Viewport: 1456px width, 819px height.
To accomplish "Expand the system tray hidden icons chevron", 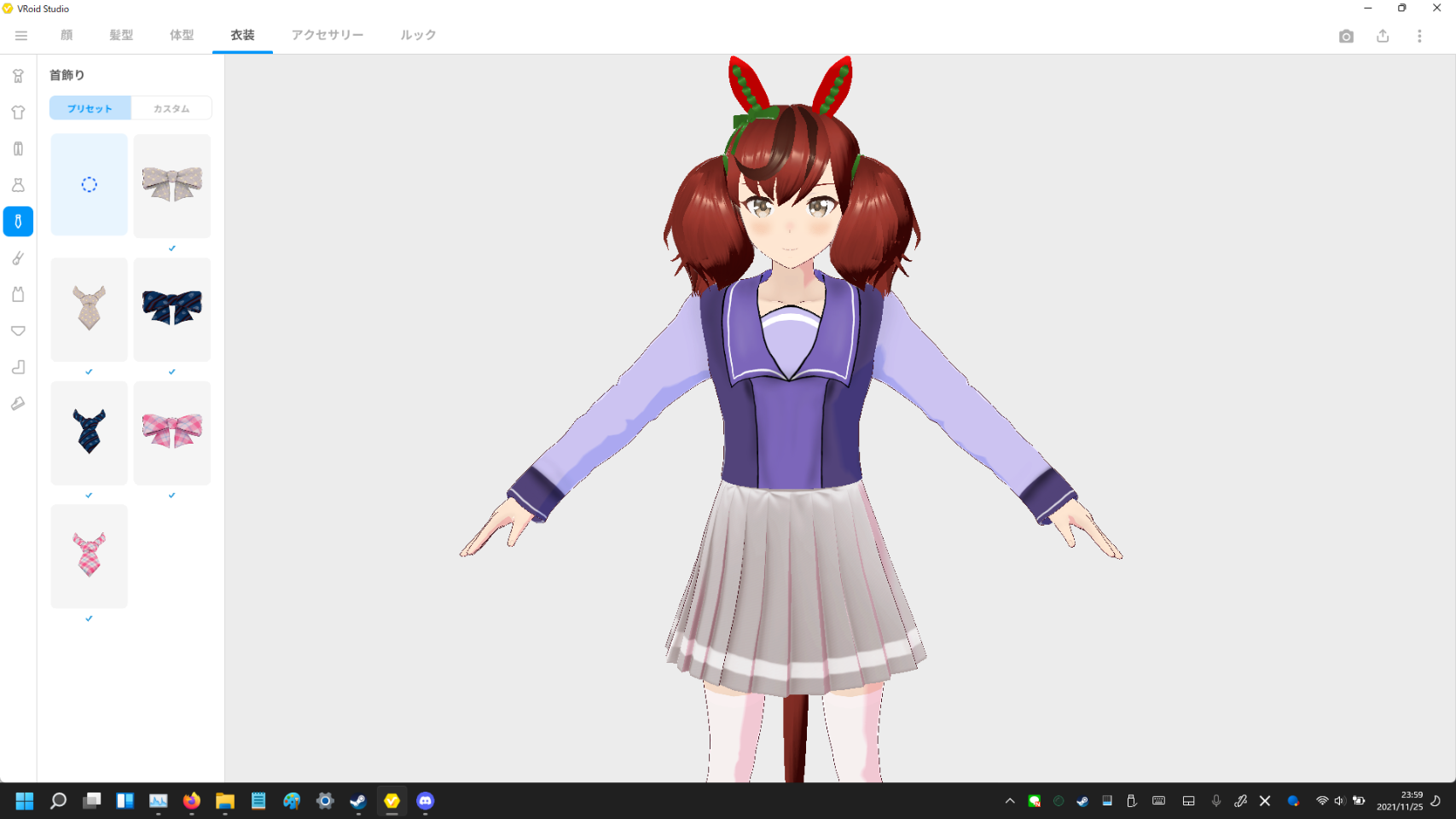I will [x=1010, y=801].
